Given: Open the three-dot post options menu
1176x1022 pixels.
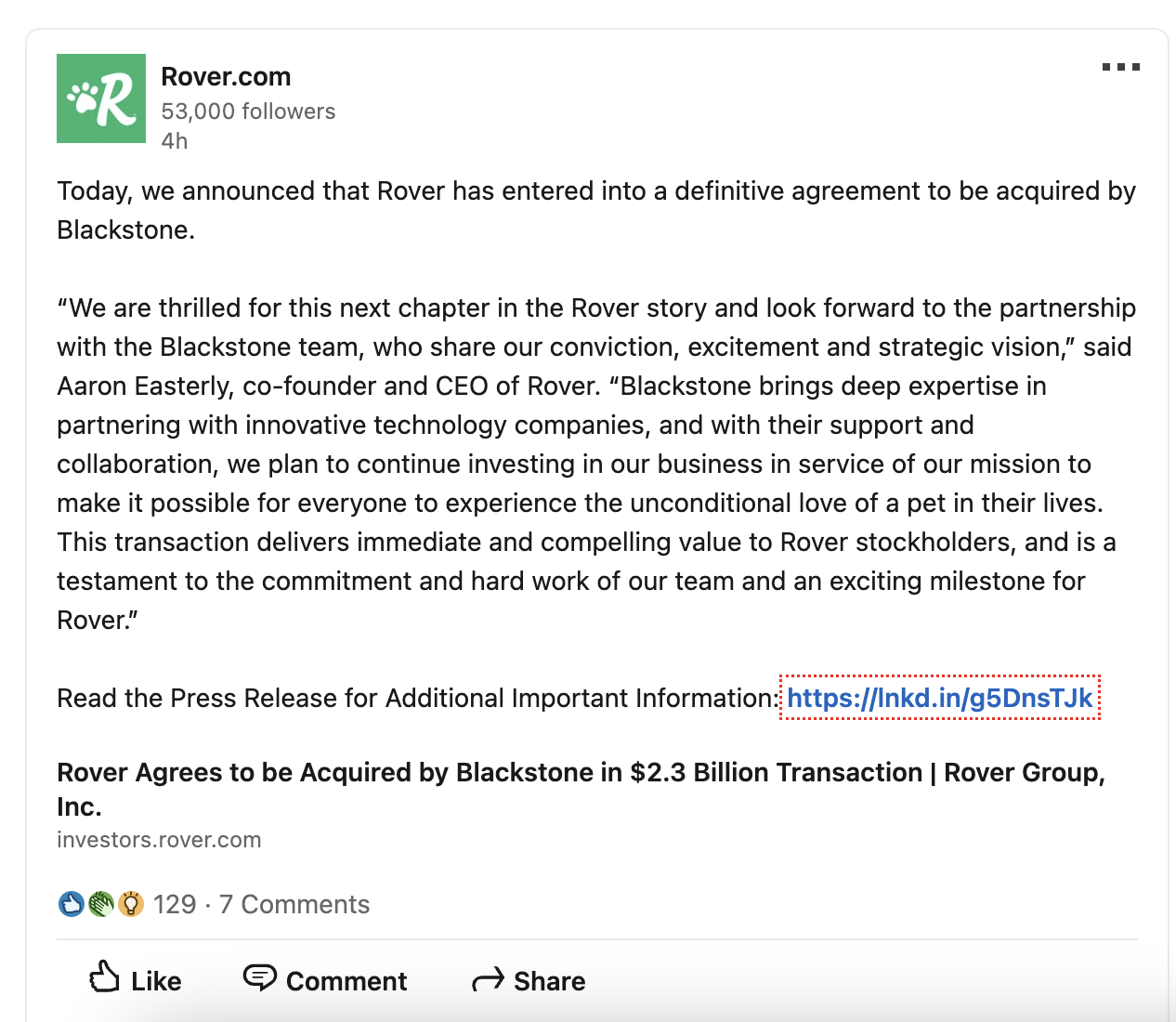Looking at the screenshot, I should (1120, 67).
